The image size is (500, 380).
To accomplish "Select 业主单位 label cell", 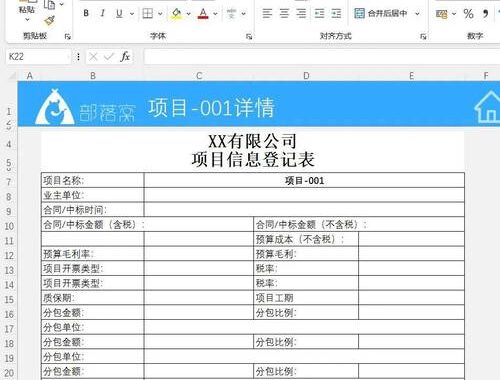I will pyautogui.click(x=93, y=195).
